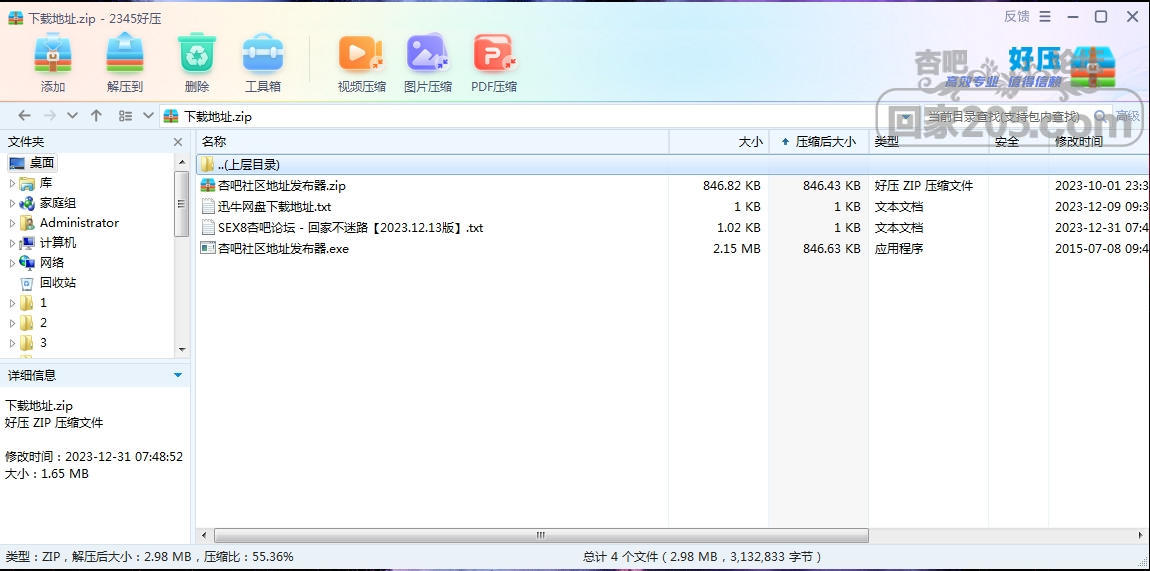Screen dimensions: 1150x571
Task: Collapse the 详细信息 details panel
Action: (x=177, y=375)
